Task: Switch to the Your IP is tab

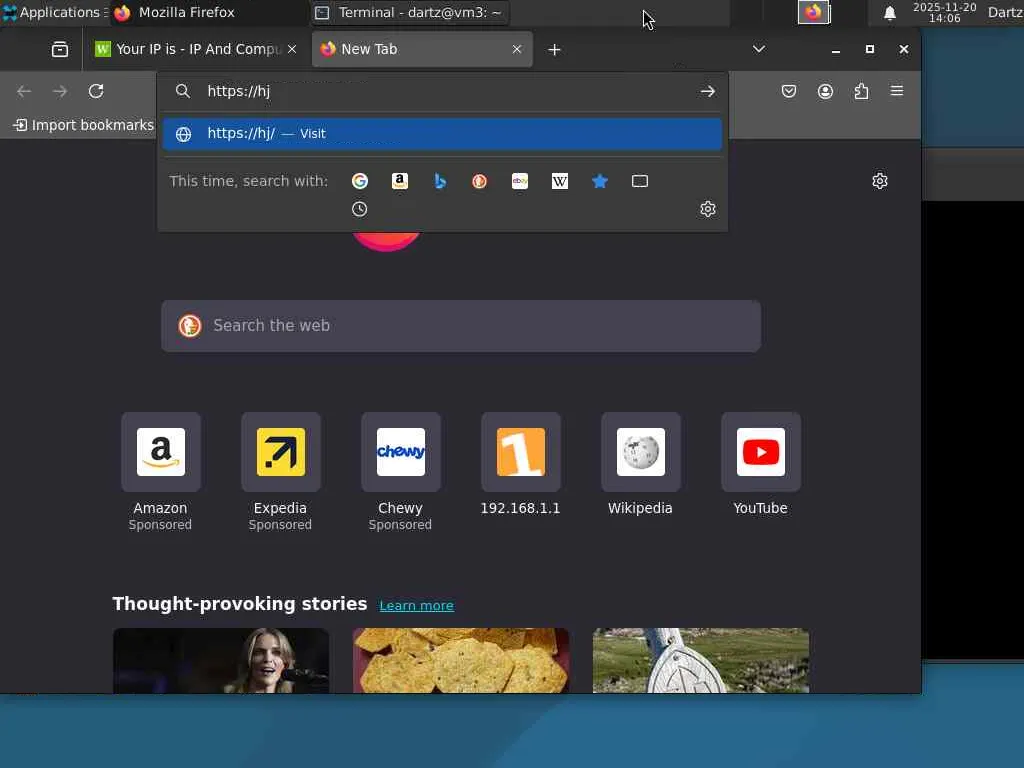Action: coord(197,49)
